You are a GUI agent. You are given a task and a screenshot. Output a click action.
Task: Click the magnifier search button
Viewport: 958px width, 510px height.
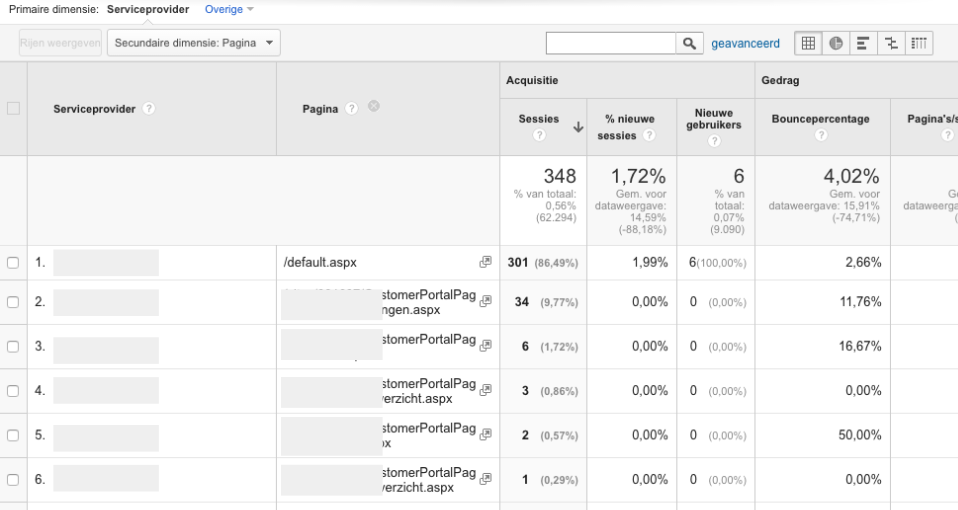[689, 43]
